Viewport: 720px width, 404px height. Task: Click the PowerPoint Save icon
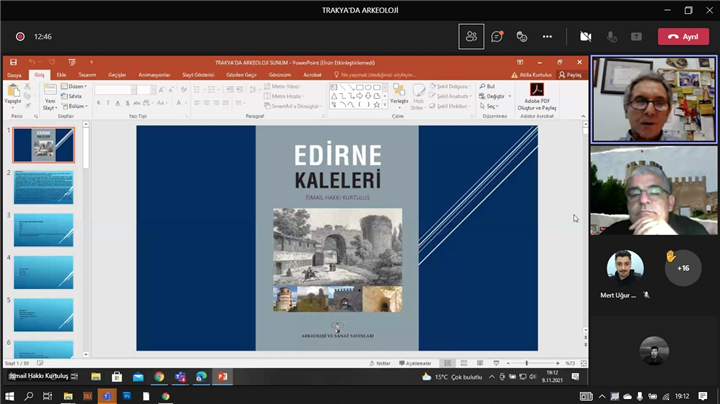coord(13,62)
